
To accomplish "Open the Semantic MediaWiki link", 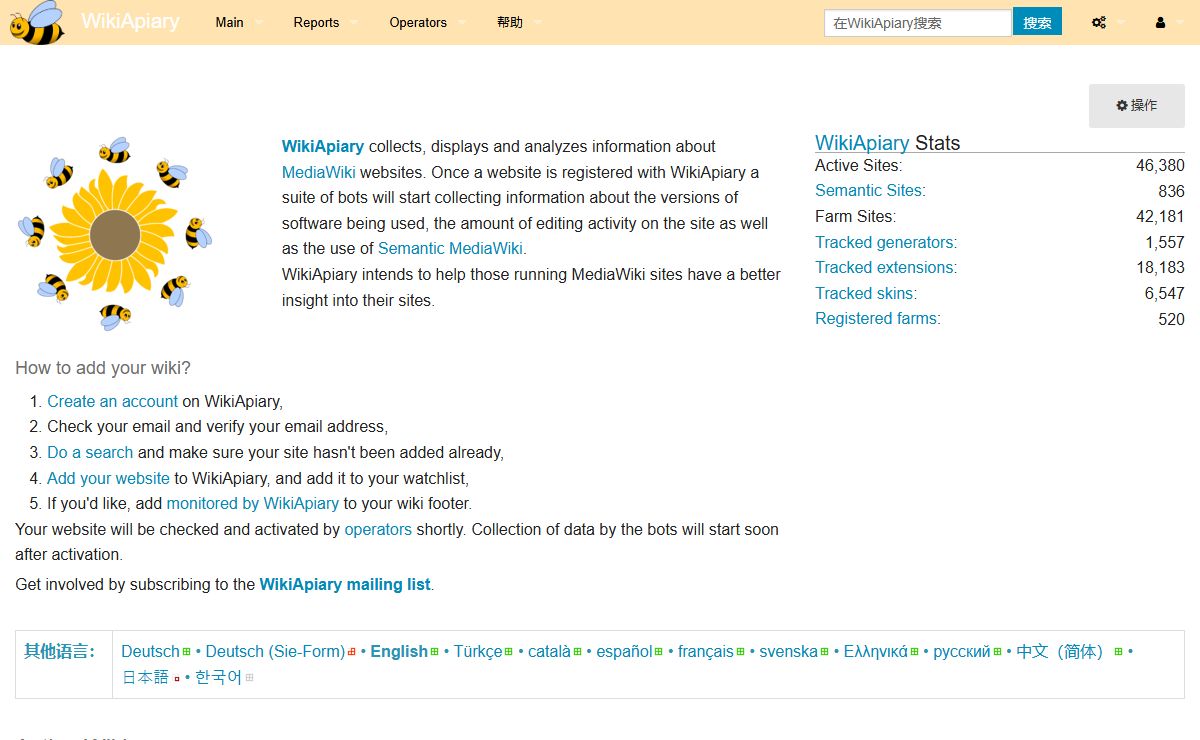I will click(451, 249).
